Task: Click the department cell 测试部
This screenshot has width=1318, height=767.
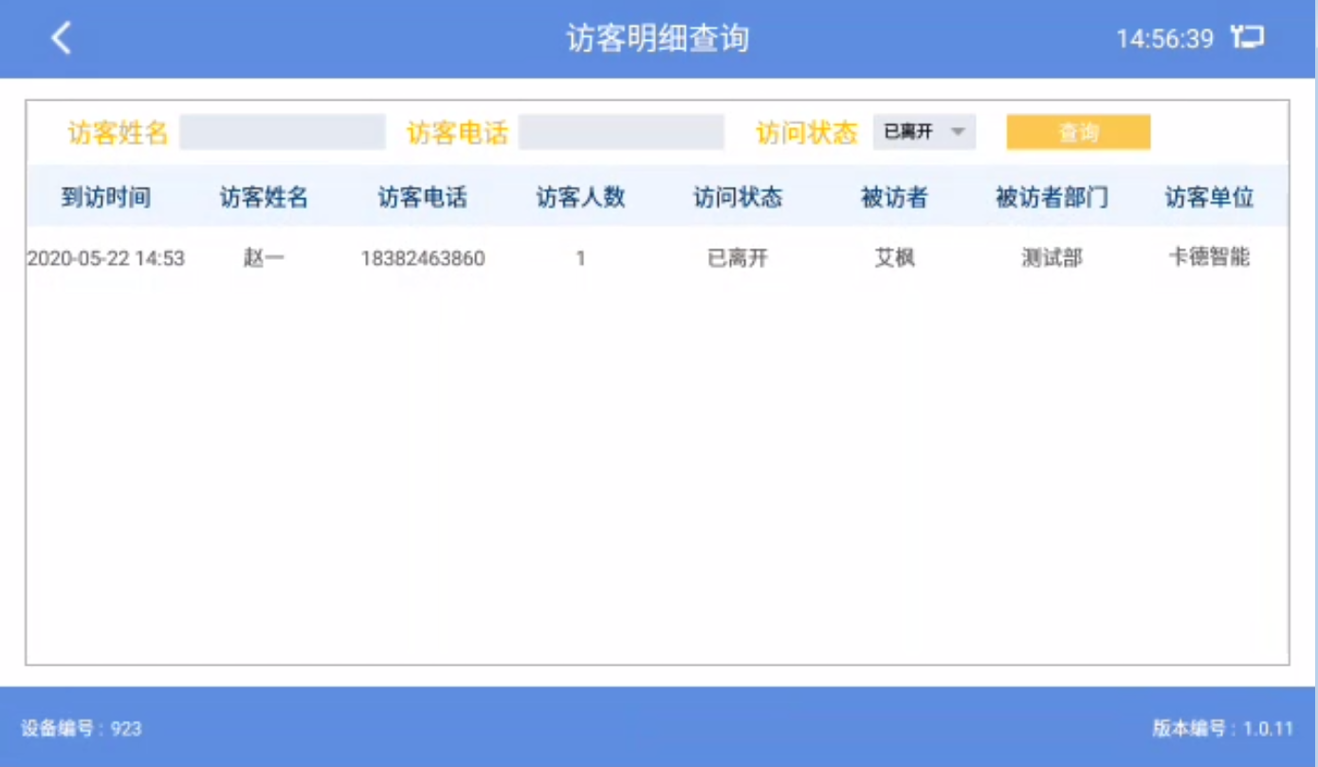Action: click(1051, 258)
